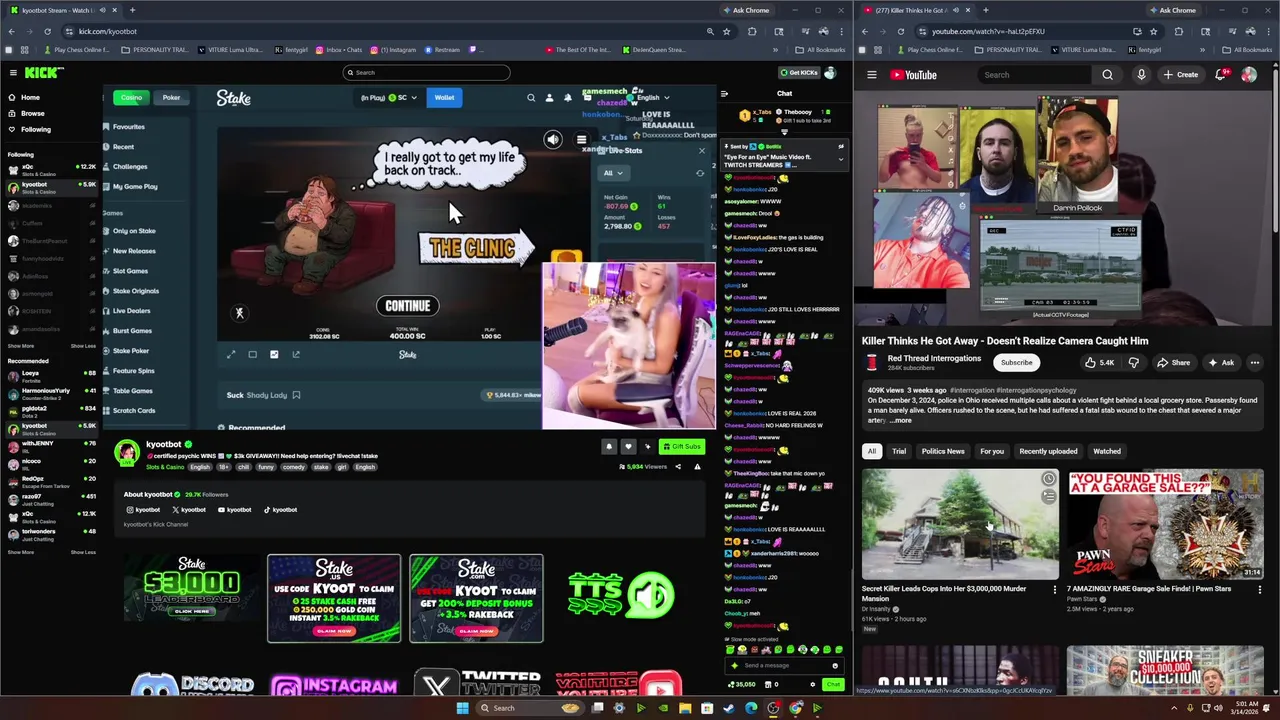Share the kyootbot stream

[677, 467]
